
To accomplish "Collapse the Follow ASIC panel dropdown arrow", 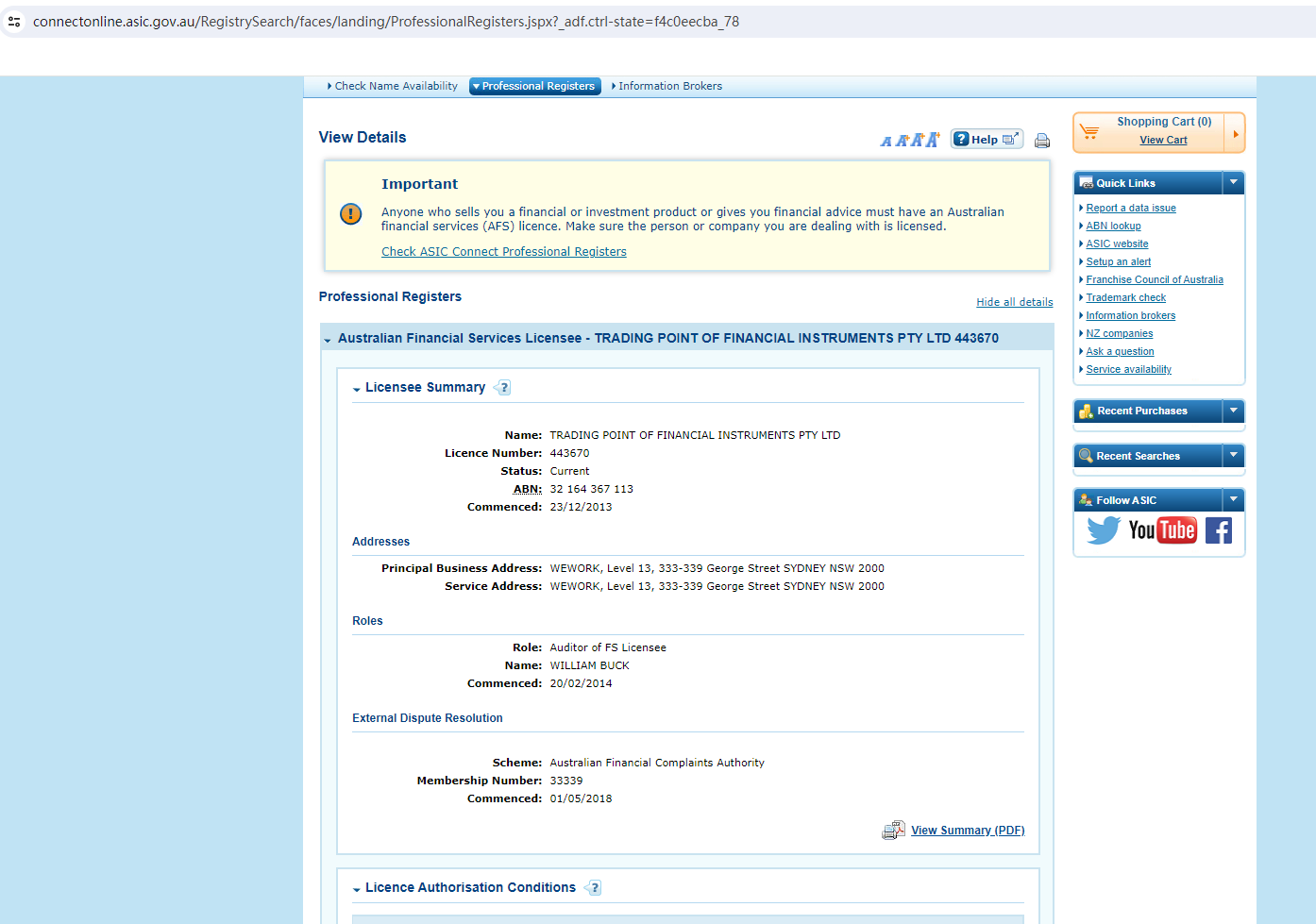I will pos(1234,500).
